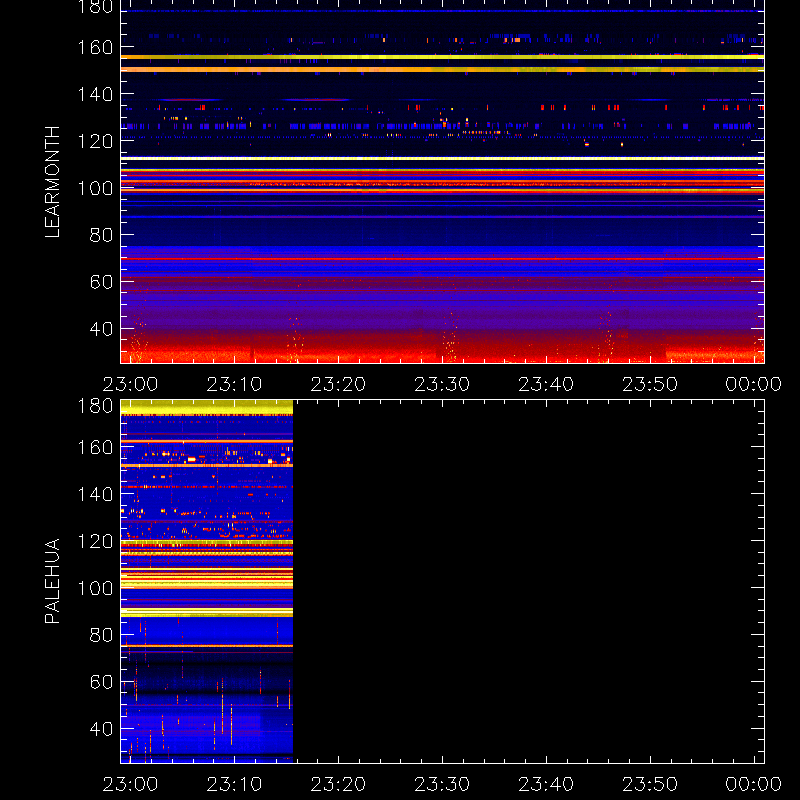
Task: Select the 160 tick label on the Learmonth plot
Action: point(95,47)
